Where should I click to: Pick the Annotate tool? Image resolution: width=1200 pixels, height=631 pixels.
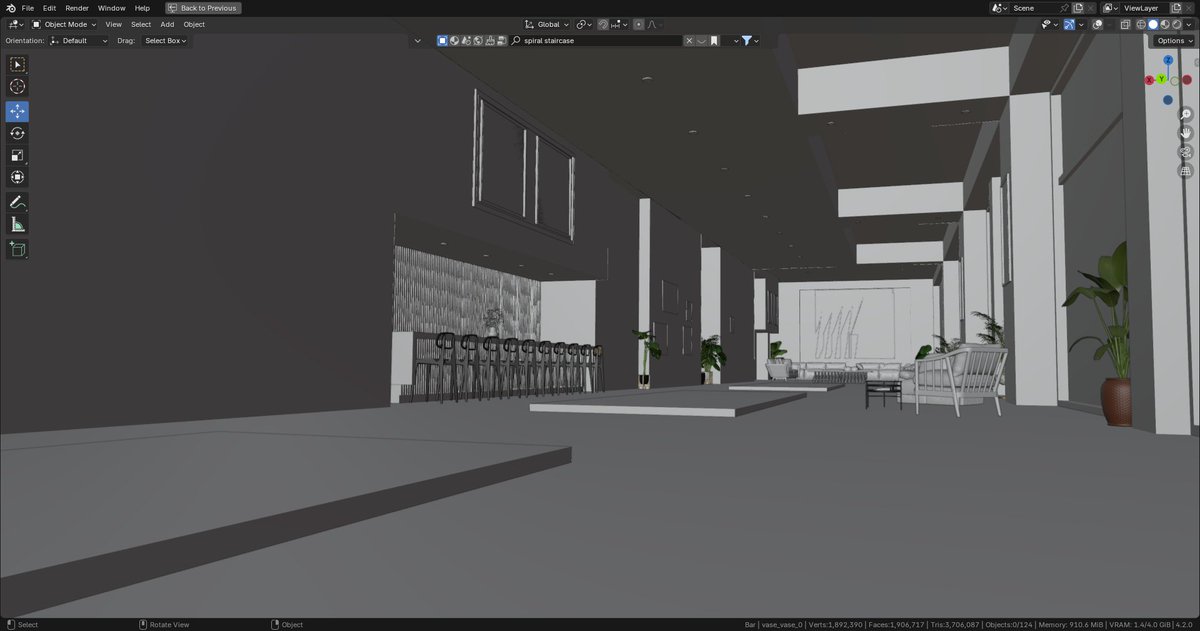click(x=17, y=202)
